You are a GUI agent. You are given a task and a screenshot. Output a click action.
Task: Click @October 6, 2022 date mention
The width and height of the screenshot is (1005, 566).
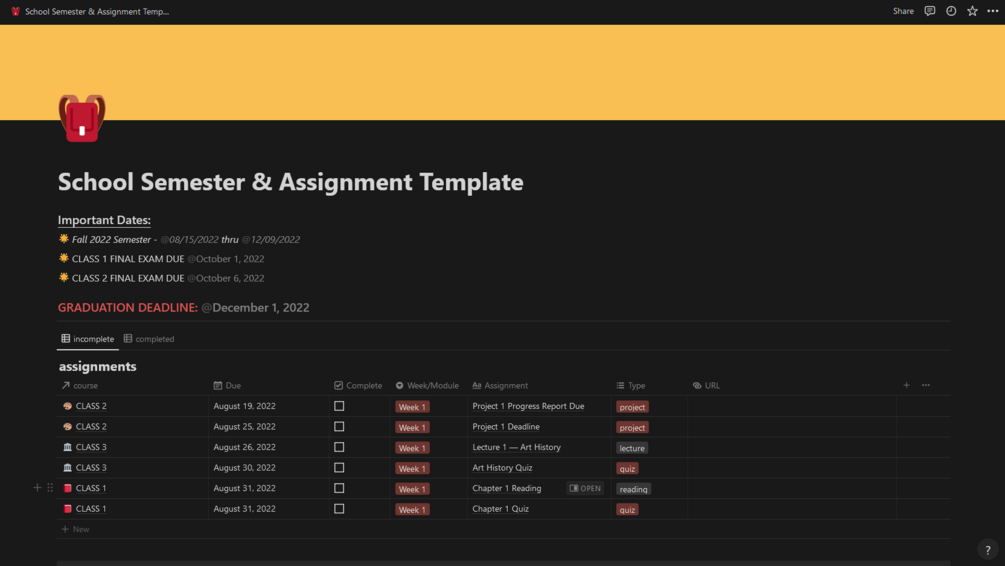pos(226,278)
